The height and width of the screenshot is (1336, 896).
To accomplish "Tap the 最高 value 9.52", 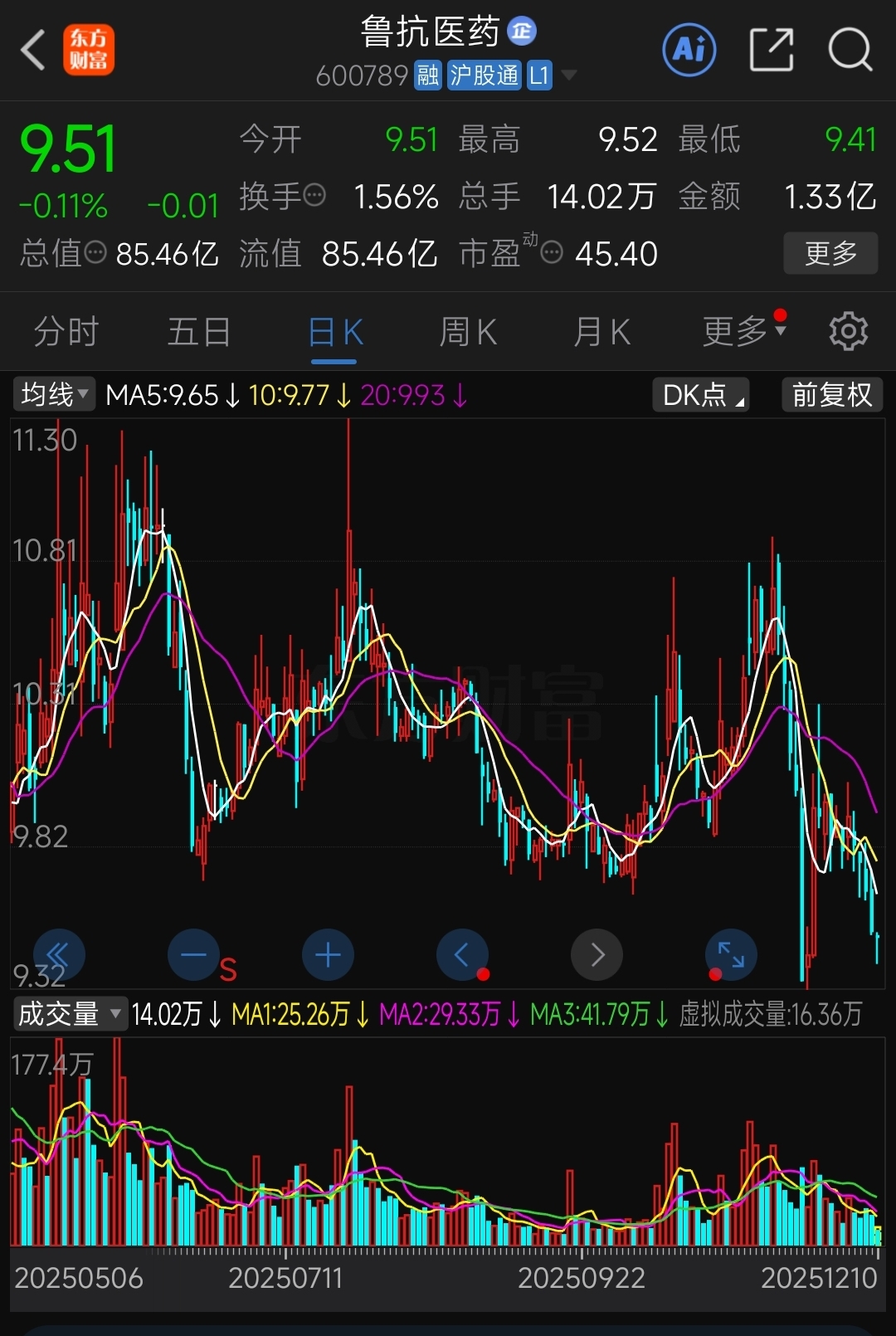I will click(628, 139).
